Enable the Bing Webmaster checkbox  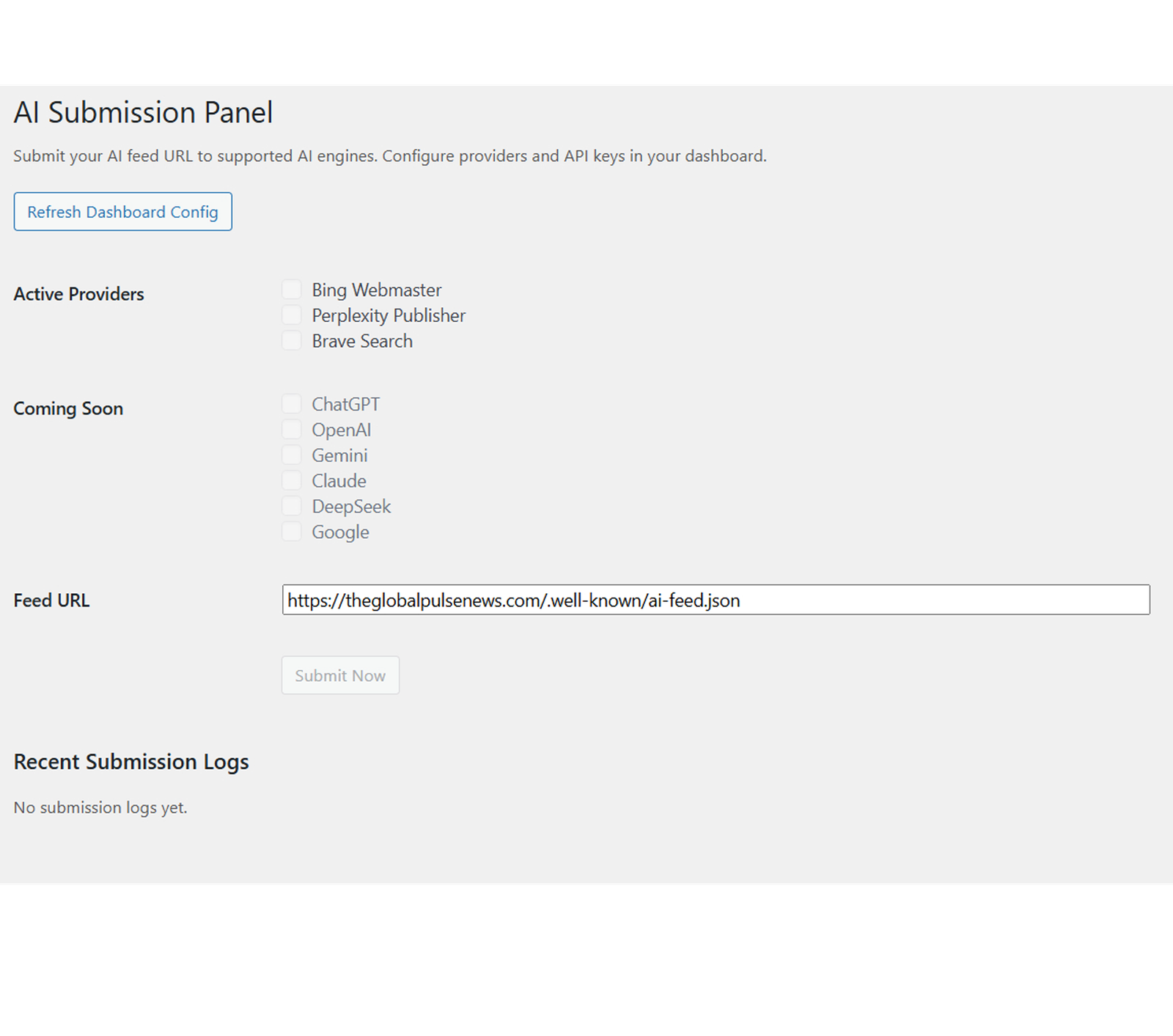(292, 290)
